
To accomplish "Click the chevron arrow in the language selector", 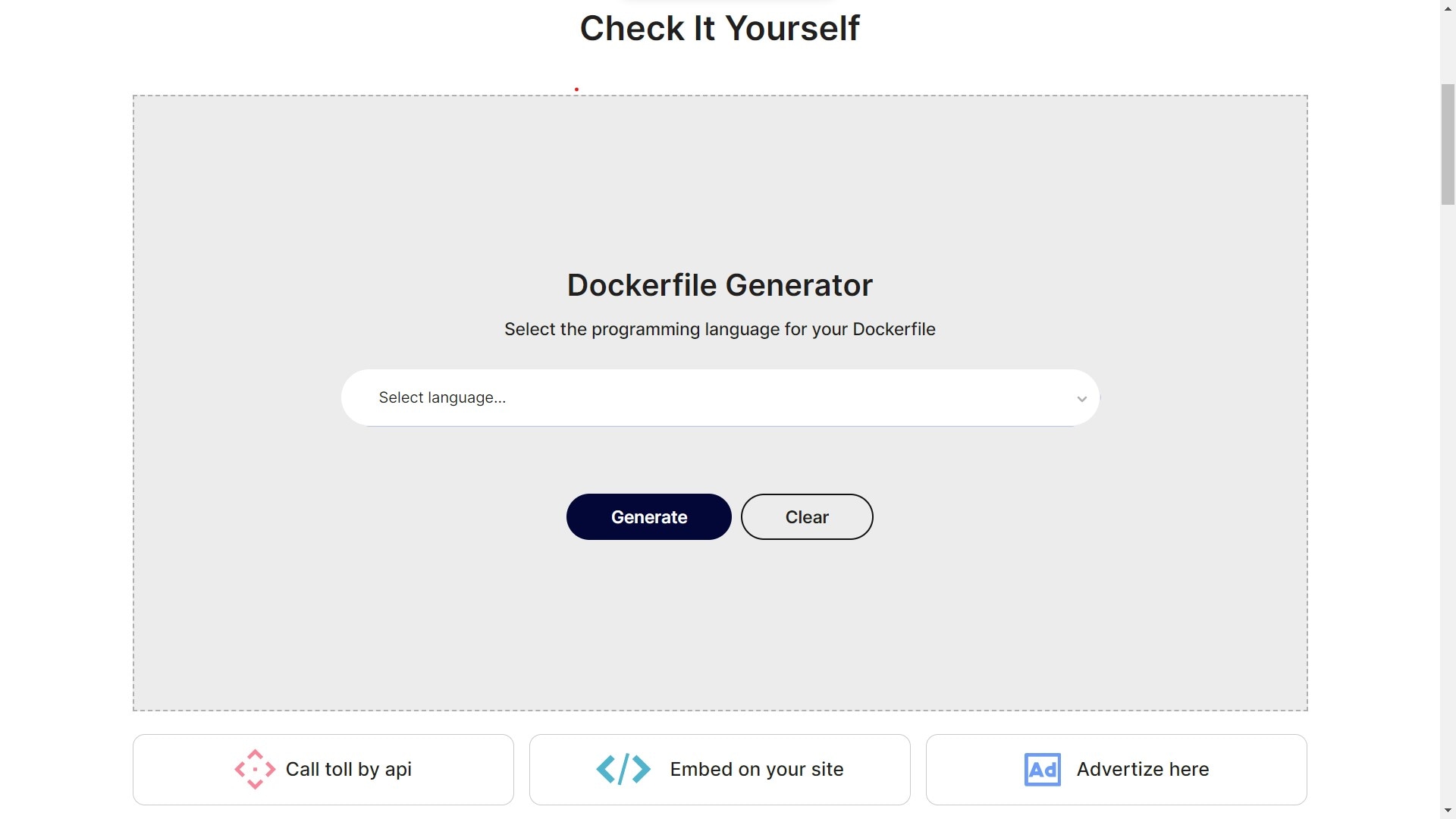I will click(x=1081, y=399).
